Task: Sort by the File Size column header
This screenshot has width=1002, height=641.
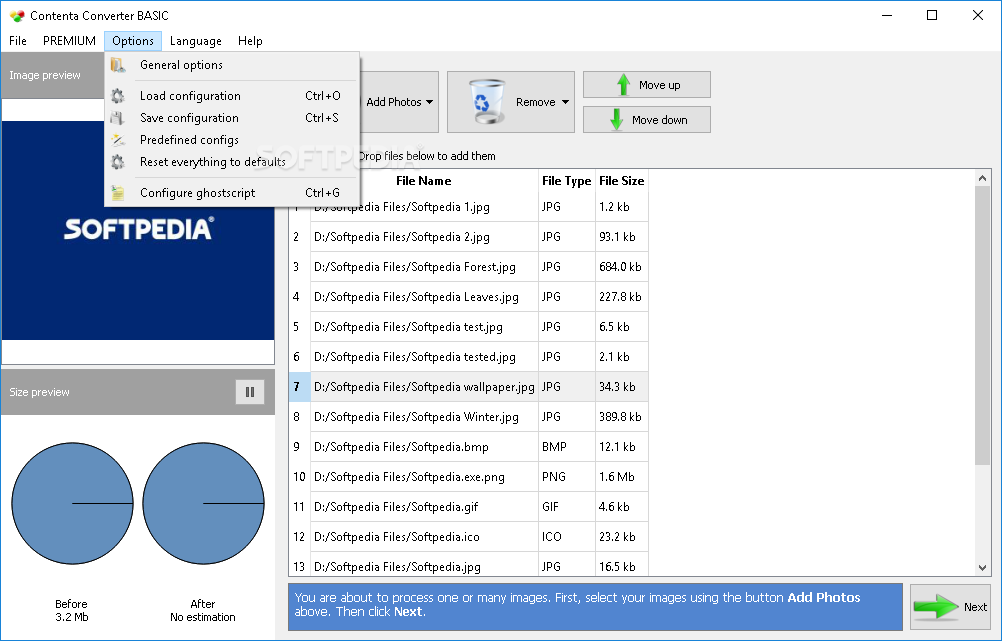Action: [x=621, y=181]
